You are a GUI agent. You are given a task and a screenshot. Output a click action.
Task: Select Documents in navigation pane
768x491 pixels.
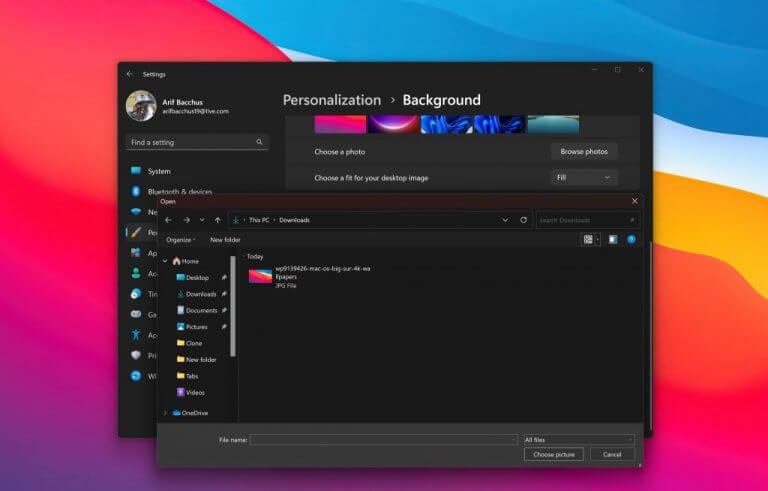(x=197, y=310)
